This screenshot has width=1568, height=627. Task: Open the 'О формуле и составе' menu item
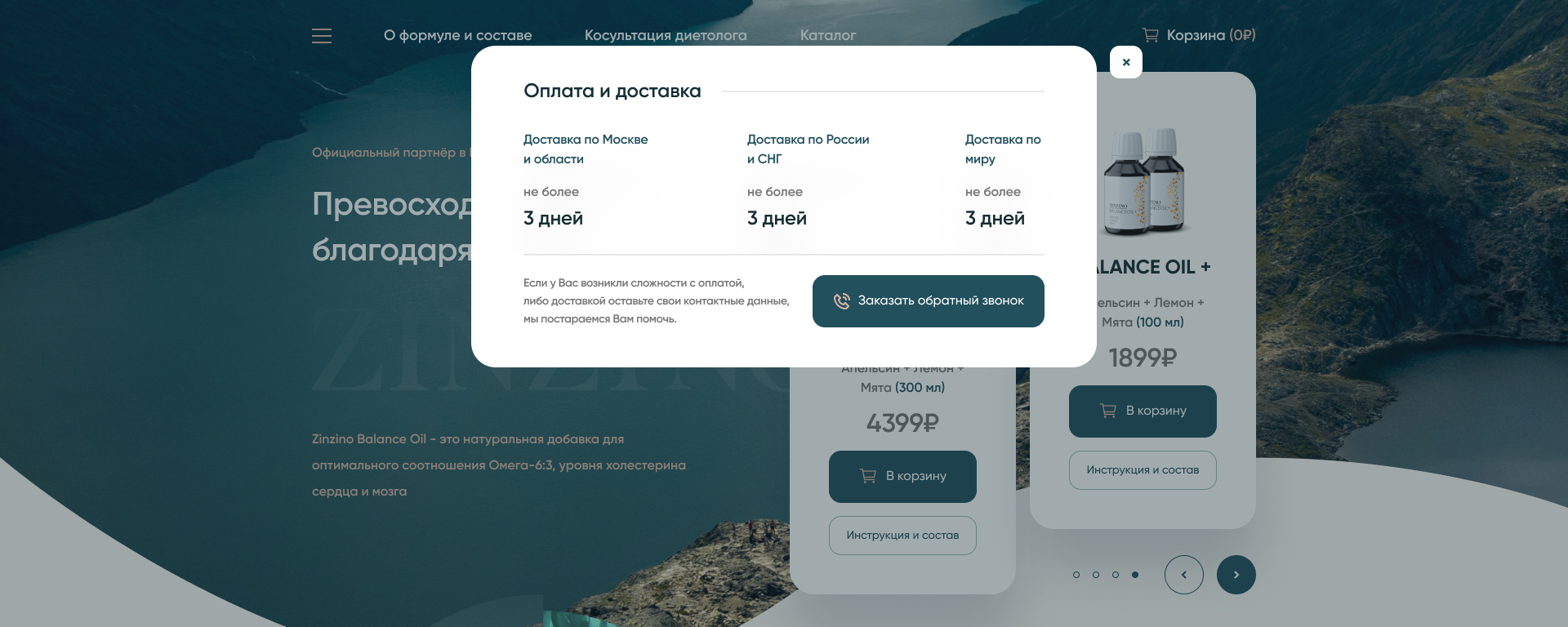coord(458,35)
